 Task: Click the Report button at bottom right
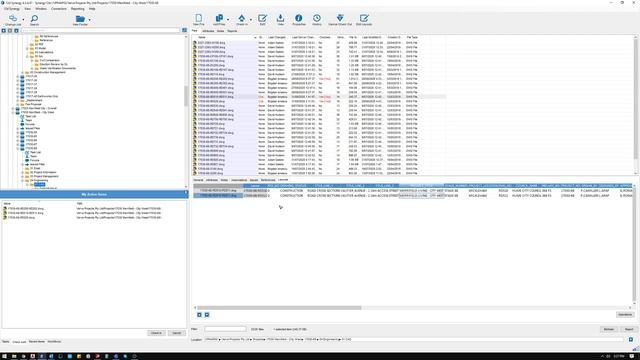tap(629, 329)
